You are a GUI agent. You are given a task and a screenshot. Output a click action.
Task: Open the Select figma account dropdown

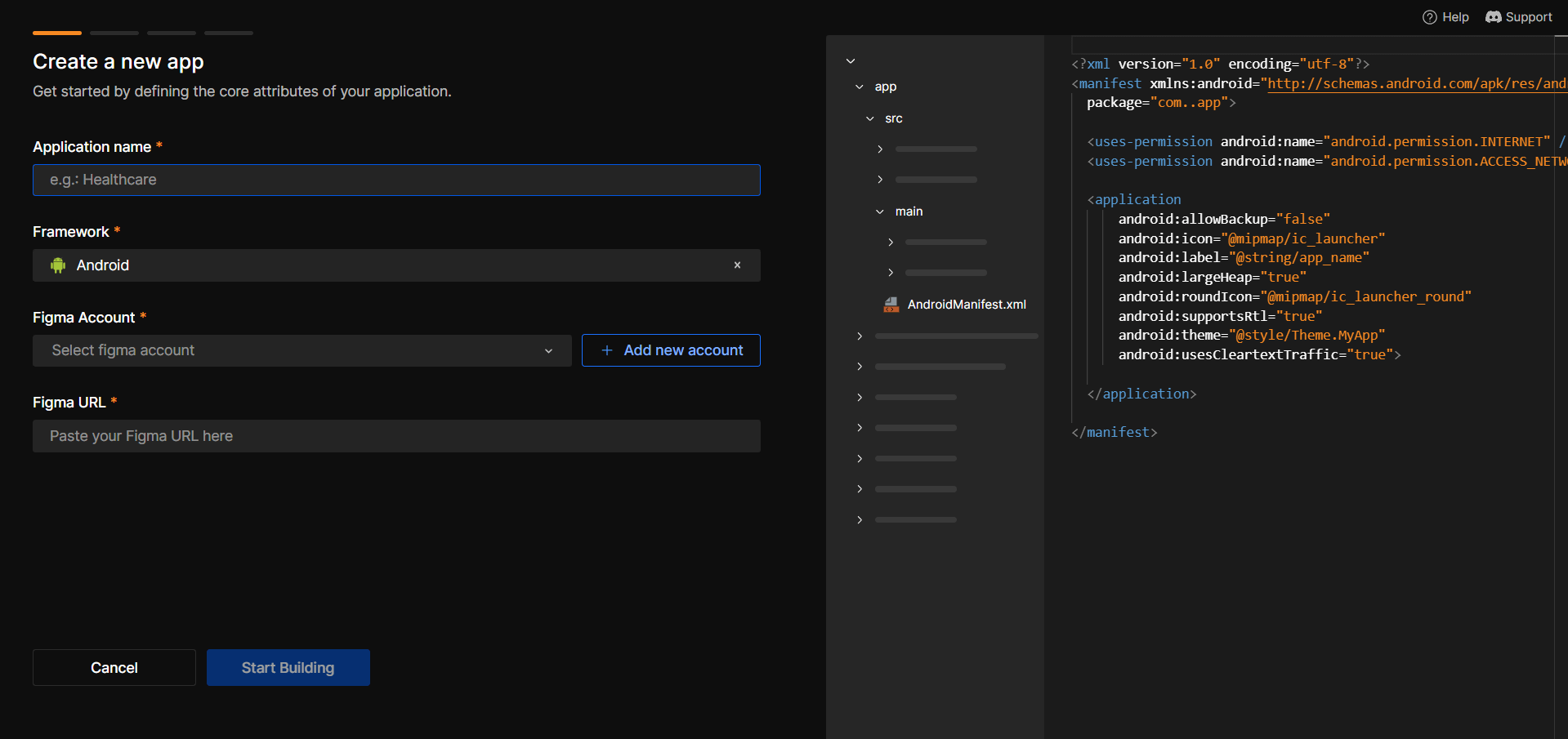[x=302, y=350]
